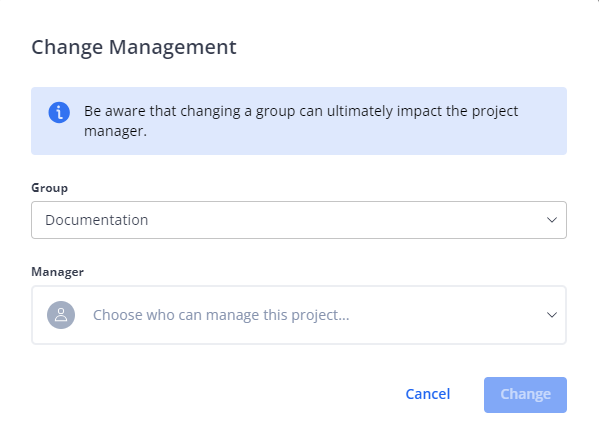
Task: Click the empty area inside the Group select box
Action: (344, 220)
